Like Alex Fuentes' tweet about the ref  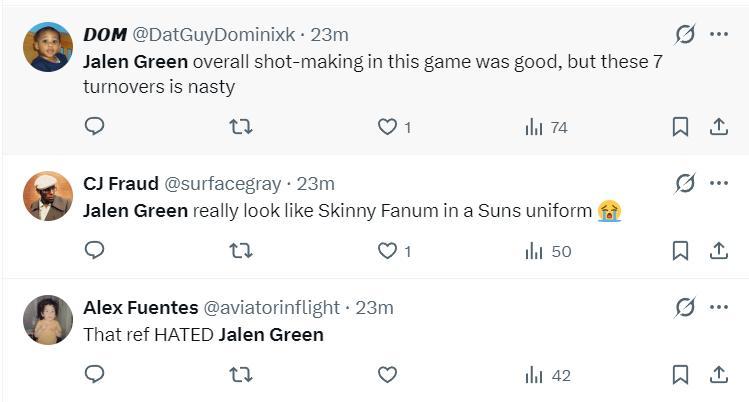(x=387, y=375)
